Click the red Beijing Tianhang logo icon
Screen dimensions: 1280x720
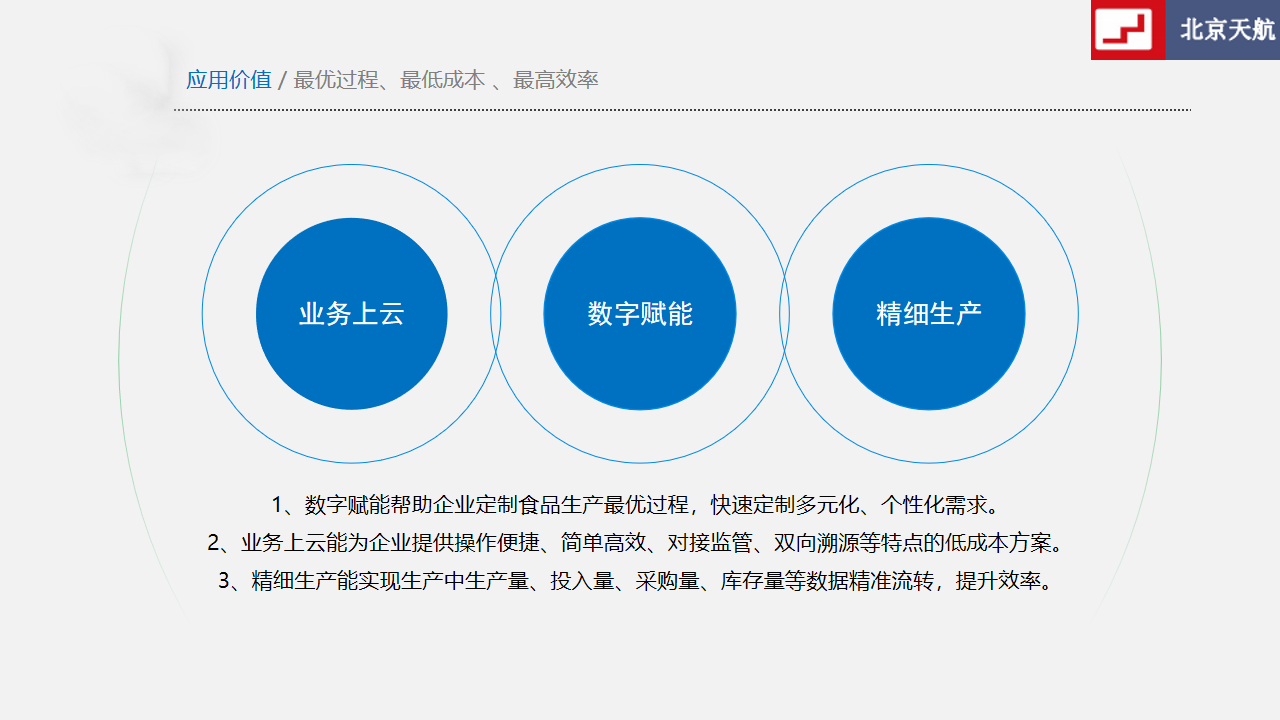(x=1128, y=30)
